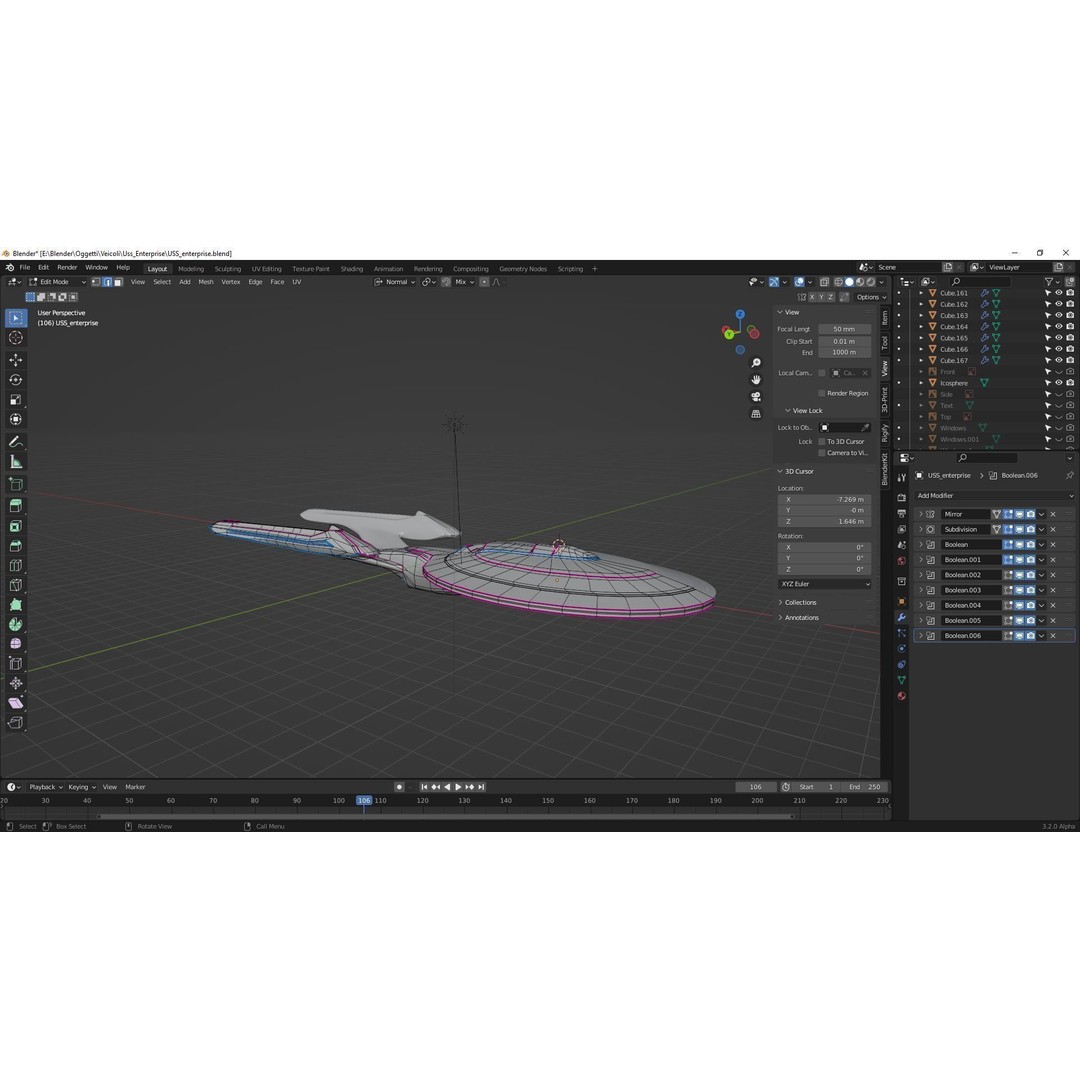Open the Marker menu in timeline
The image size is (1080, 1080).
point(135,787)
